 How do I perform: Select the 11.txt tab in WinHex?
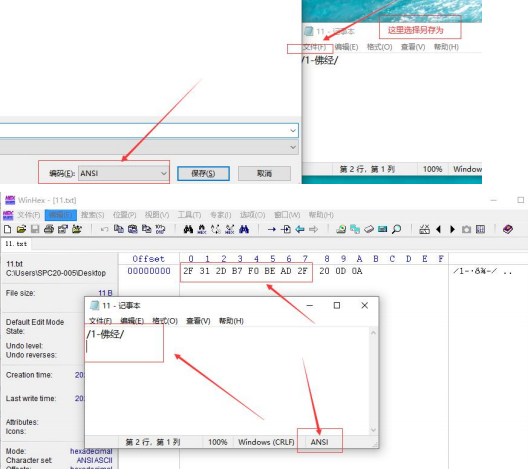click(x=16, y=244)
